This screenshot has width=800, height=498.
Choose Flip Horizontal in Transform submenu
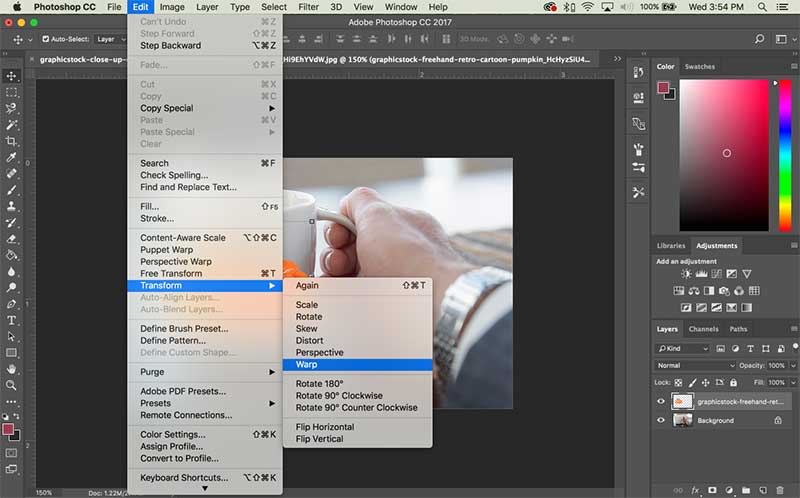[358, 427]
